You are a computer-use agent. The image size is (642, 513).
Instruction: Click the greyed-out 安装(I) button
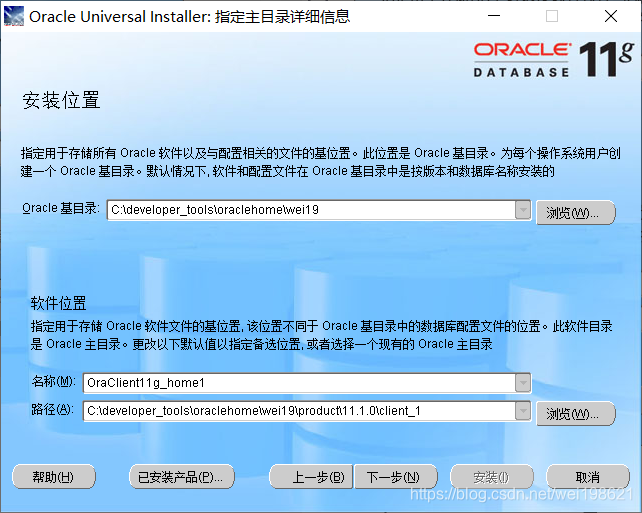(492, 477)
